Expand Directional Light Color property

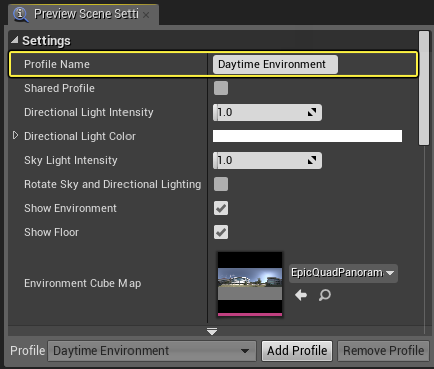click(15, 135)
